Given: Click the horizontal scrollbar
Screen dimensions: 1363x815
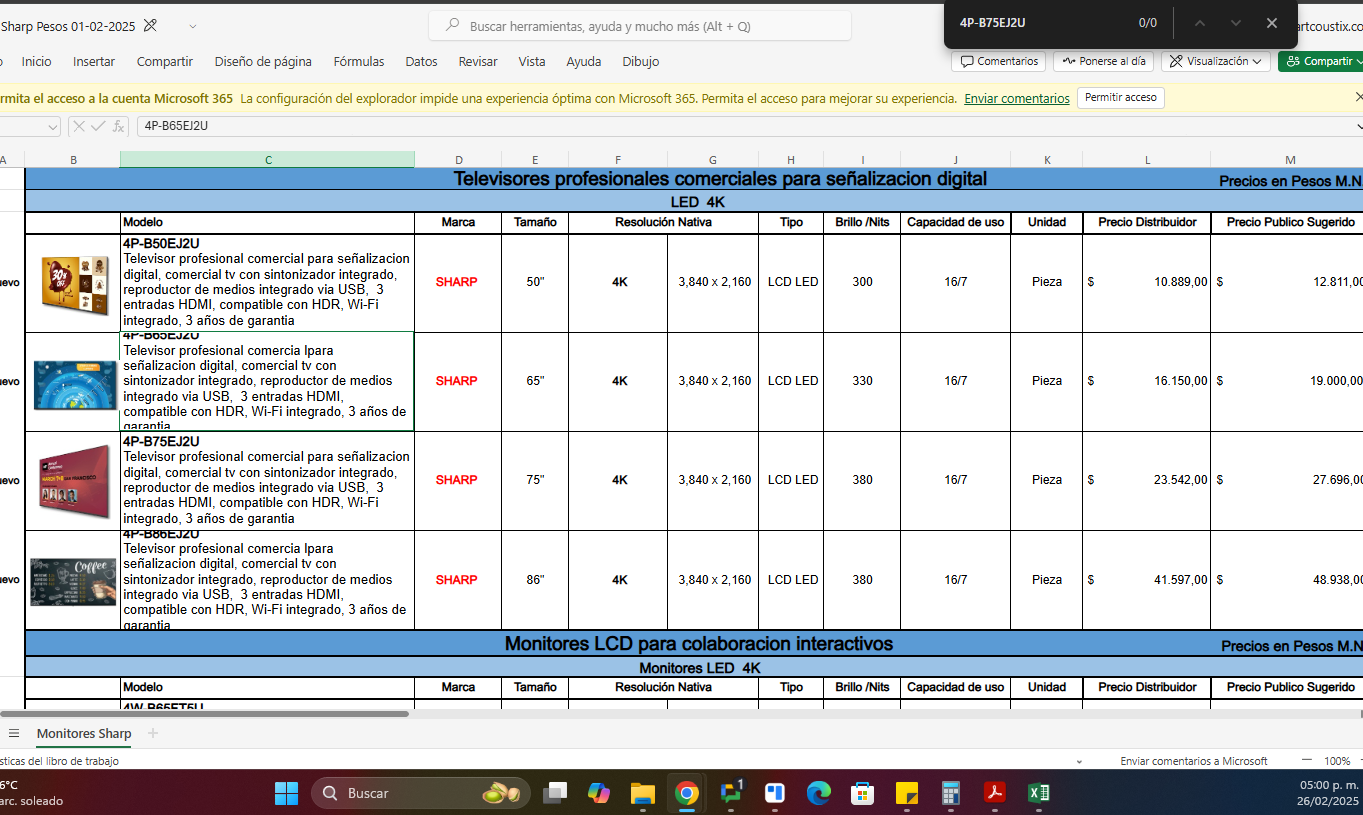Looking at the screenshot, I should coord(205,714).
